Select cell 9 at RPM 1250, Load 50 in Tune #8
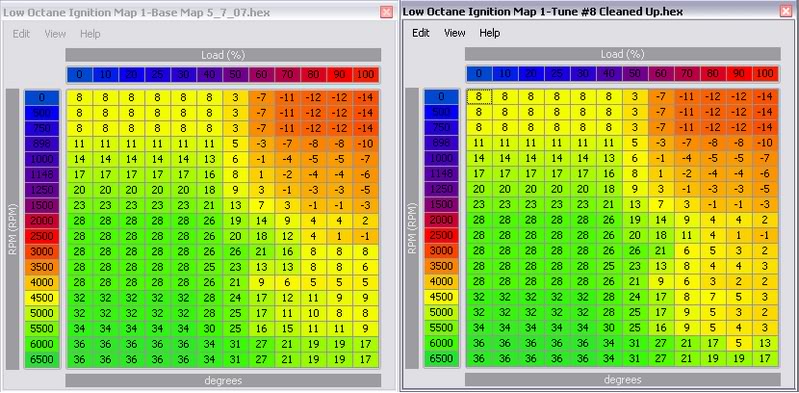This screenshot has height=393, width=799. click(x=635, y=189)
